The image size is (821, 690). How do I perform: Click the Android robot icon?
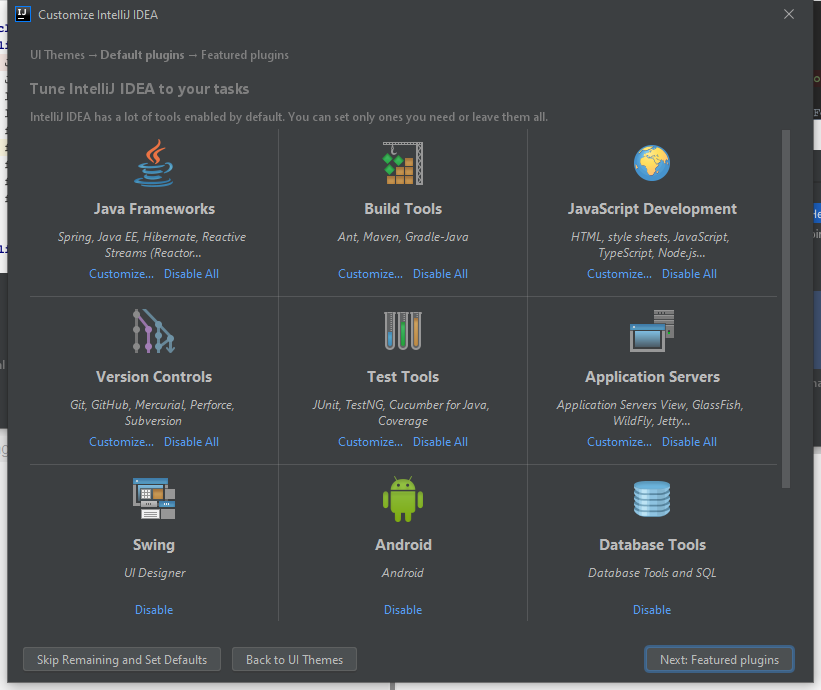pyautogui.click(x=403, y=499)
